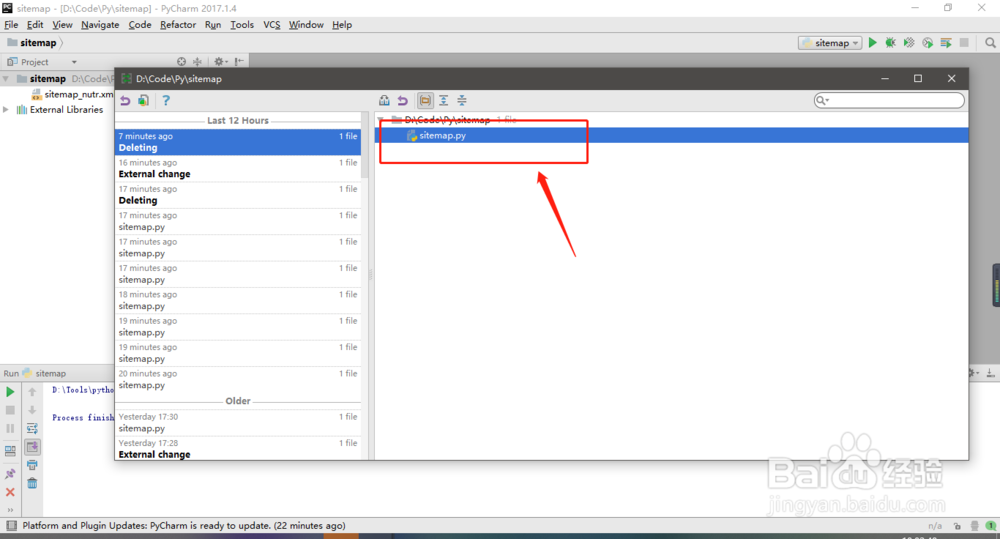Click the Print icon in Run panel
1000x539 pixels.
[x=32, y=465]
